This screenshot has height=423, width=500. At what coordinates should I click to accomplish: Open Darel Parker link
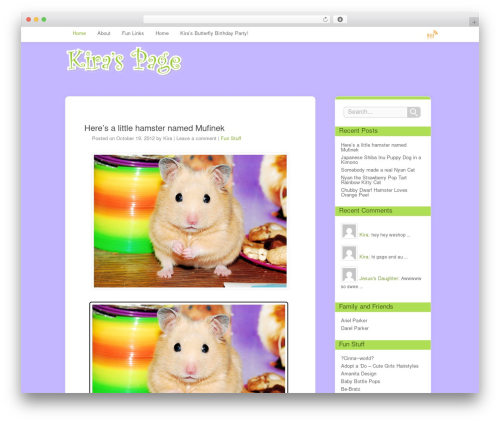(x=355, y=328)
